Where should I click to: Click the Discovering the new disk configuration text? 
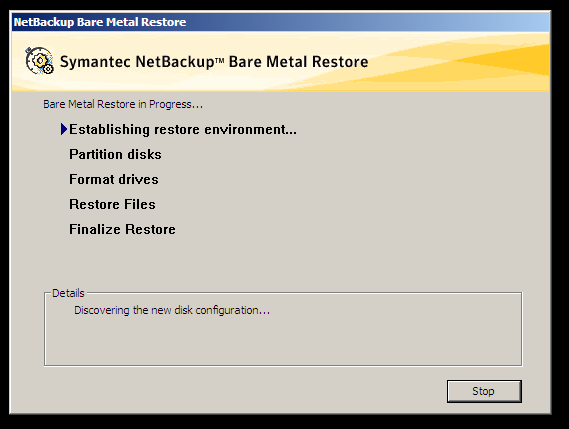172,310
